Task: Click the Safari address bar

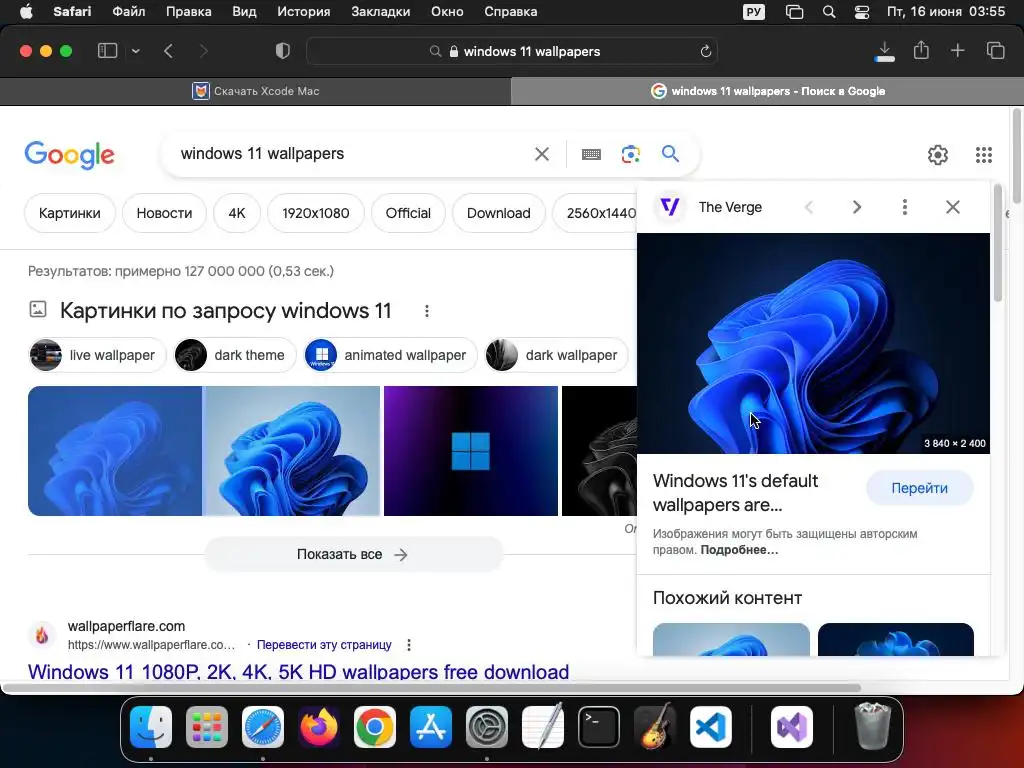Action: tap(512, 51)
